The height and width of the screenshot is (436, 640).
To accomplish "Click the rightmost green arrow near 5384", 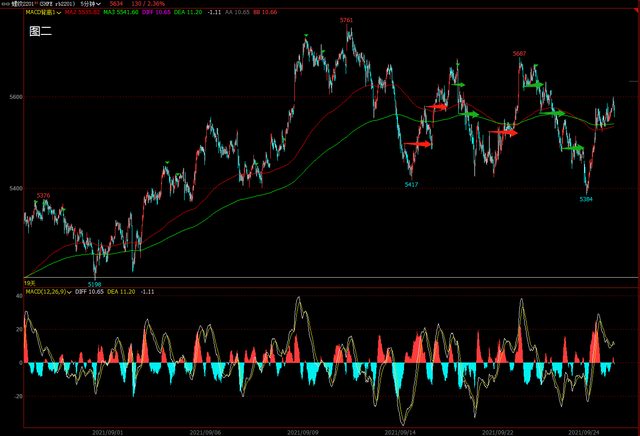I will (572, 149).
